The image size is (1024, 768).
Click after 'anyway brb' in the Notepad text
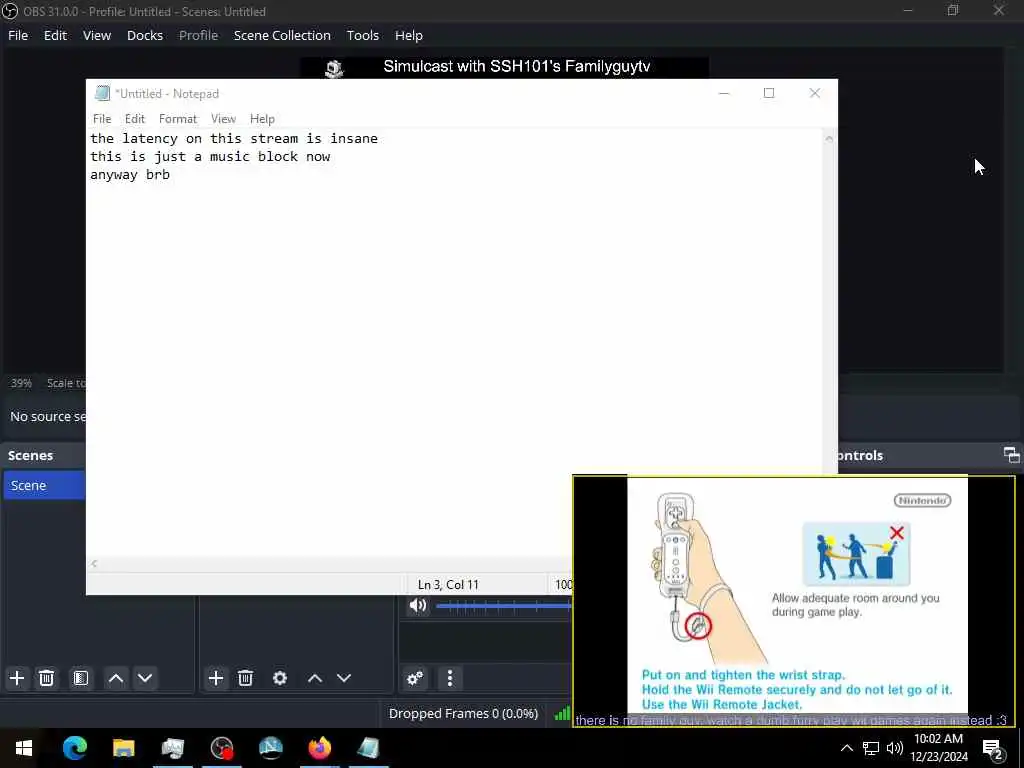(x=172, y=175)
